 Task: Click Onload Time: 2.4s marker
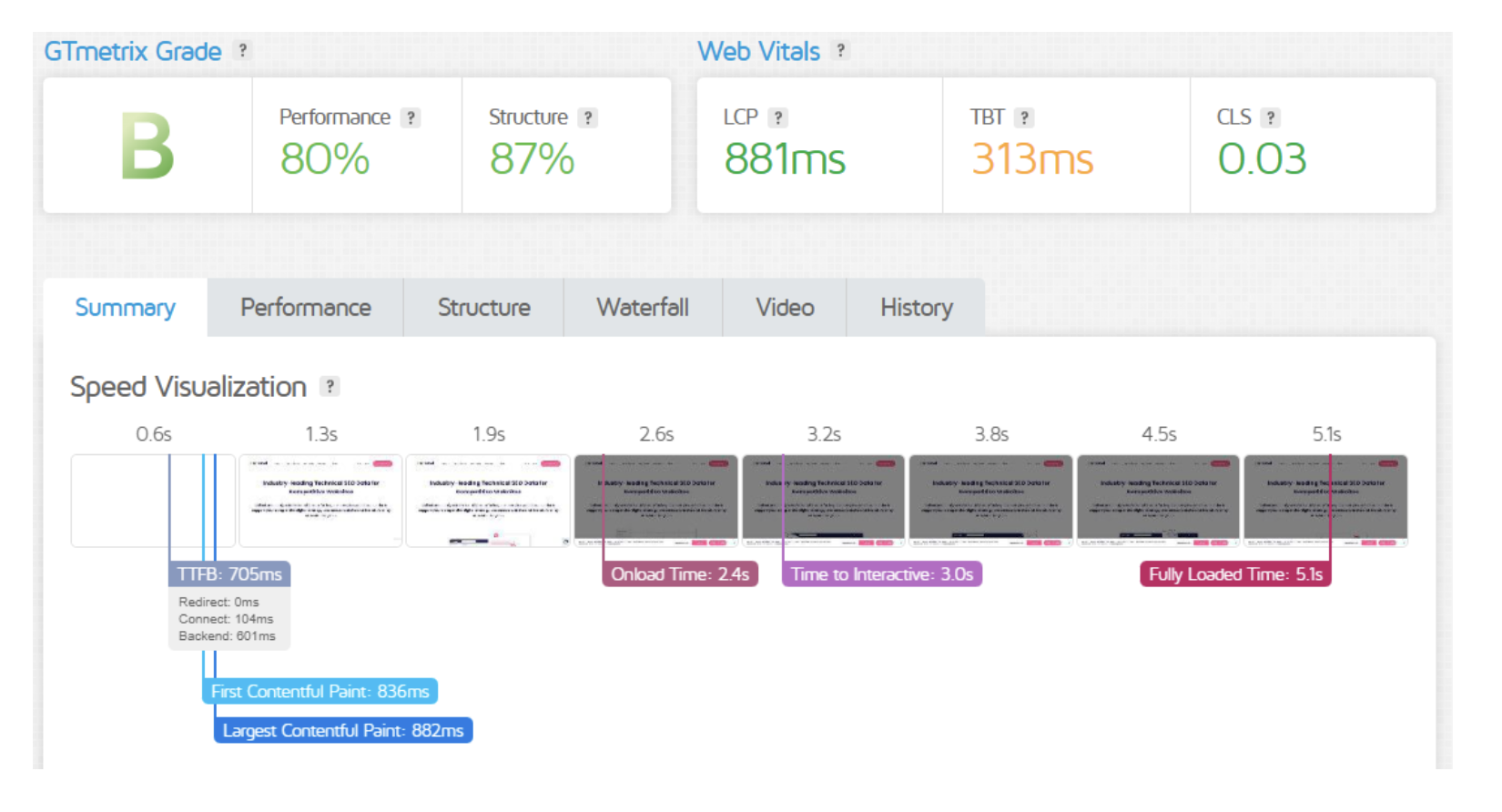tap(680, 574)
